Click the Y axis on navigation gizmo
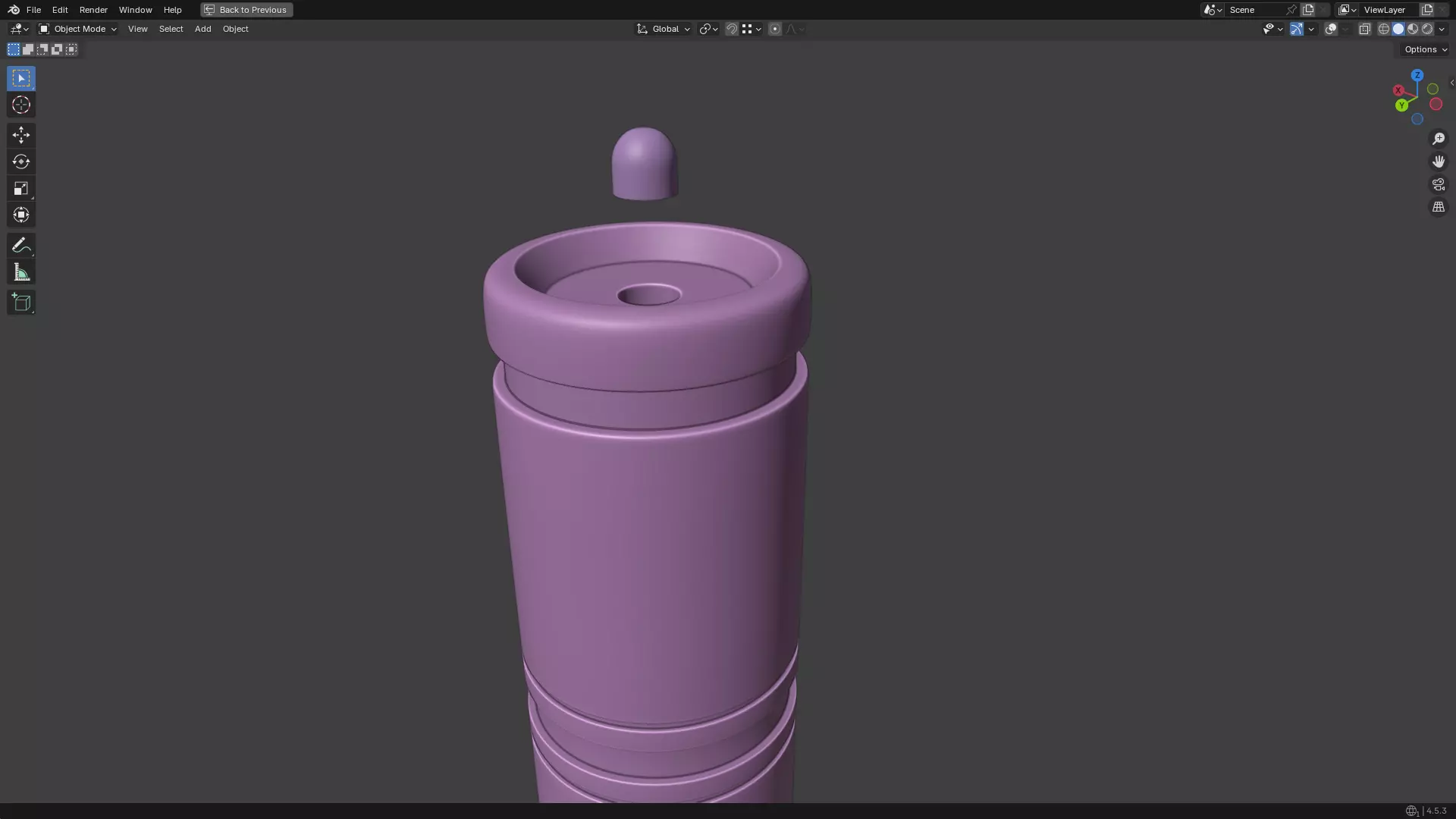 coord(1402,105)
